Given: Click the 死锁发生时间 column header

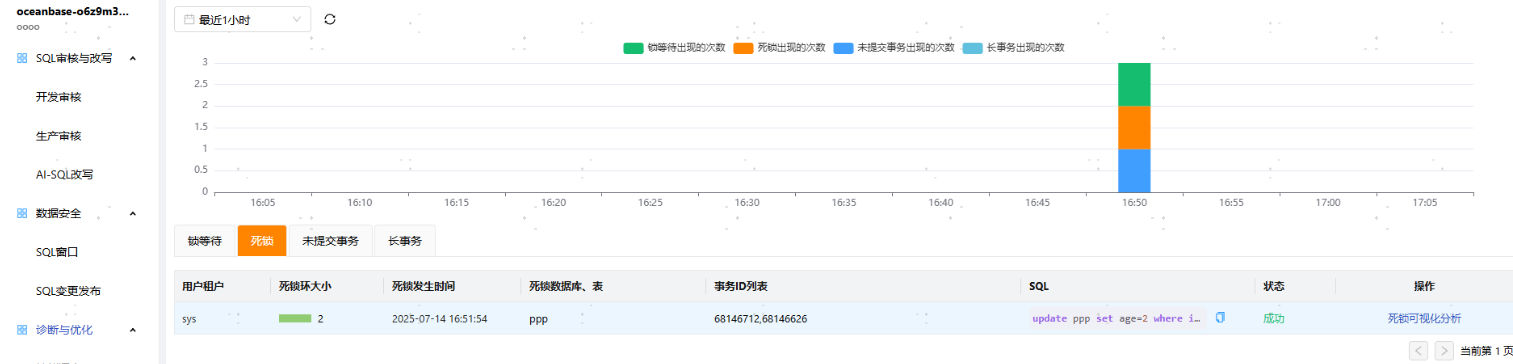Looking at the screenshot, I should pyautogui.click(x=424, y=286).
